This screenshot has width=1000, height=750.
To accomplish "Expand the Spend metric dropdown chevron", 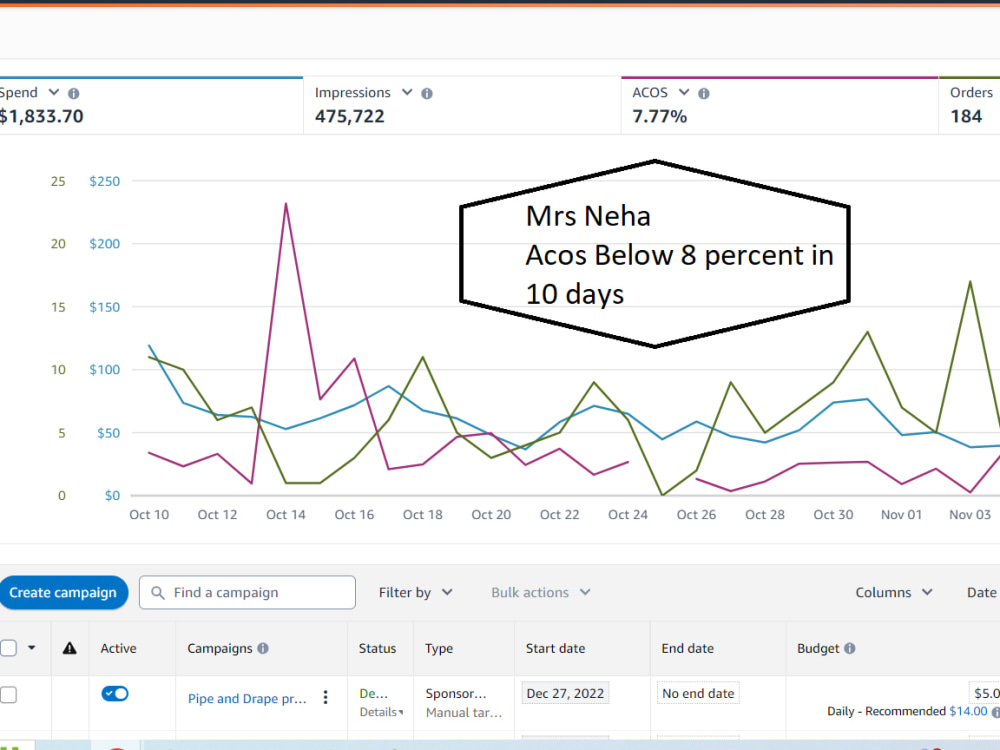I will point(54,92).
